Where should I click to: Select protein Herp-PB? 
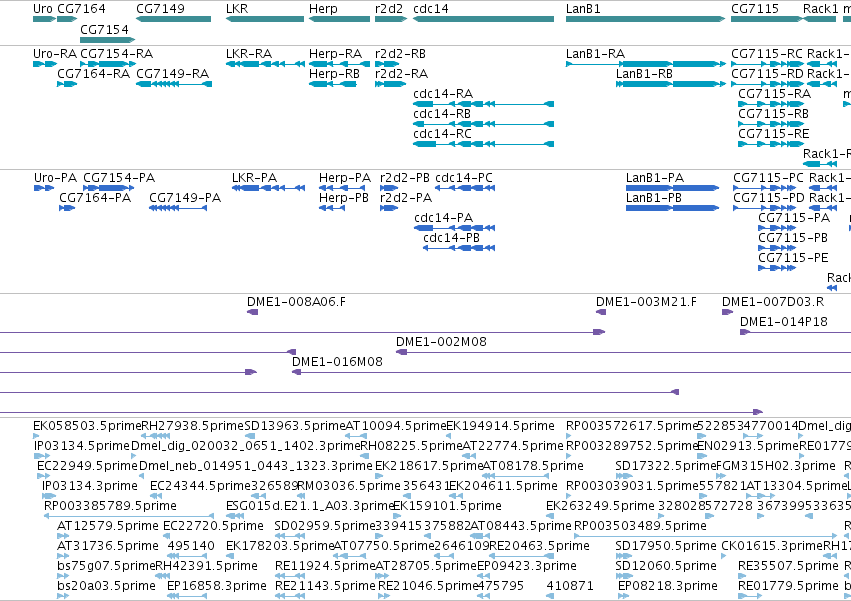[x=332, y=208]
